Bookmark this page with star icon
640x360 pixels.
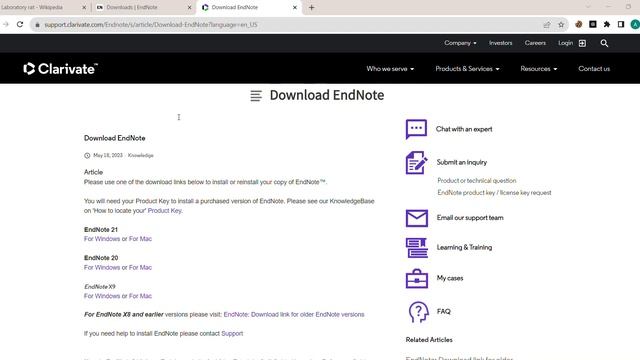coord(561,24)
